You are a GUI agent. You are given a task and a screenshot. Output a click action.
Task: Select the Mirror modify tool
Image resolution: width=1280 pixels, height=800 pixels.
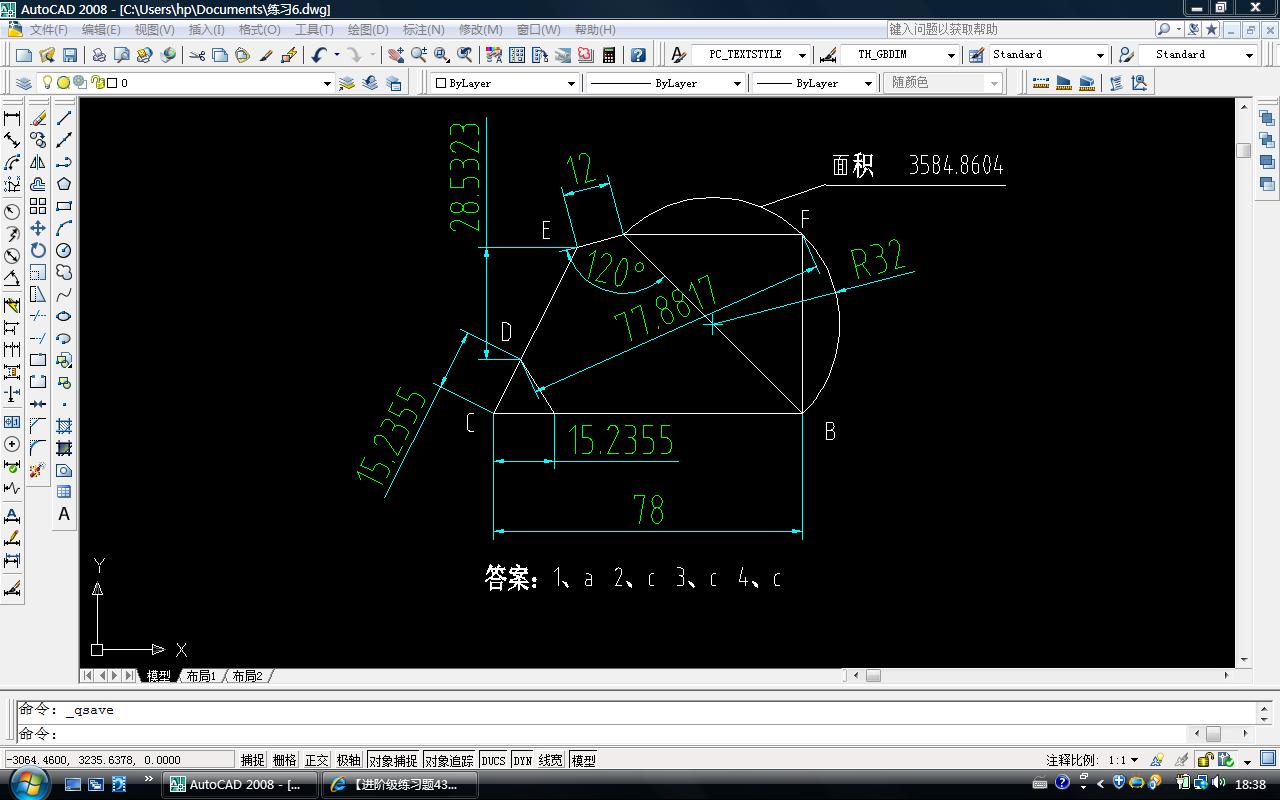(38, 162)
